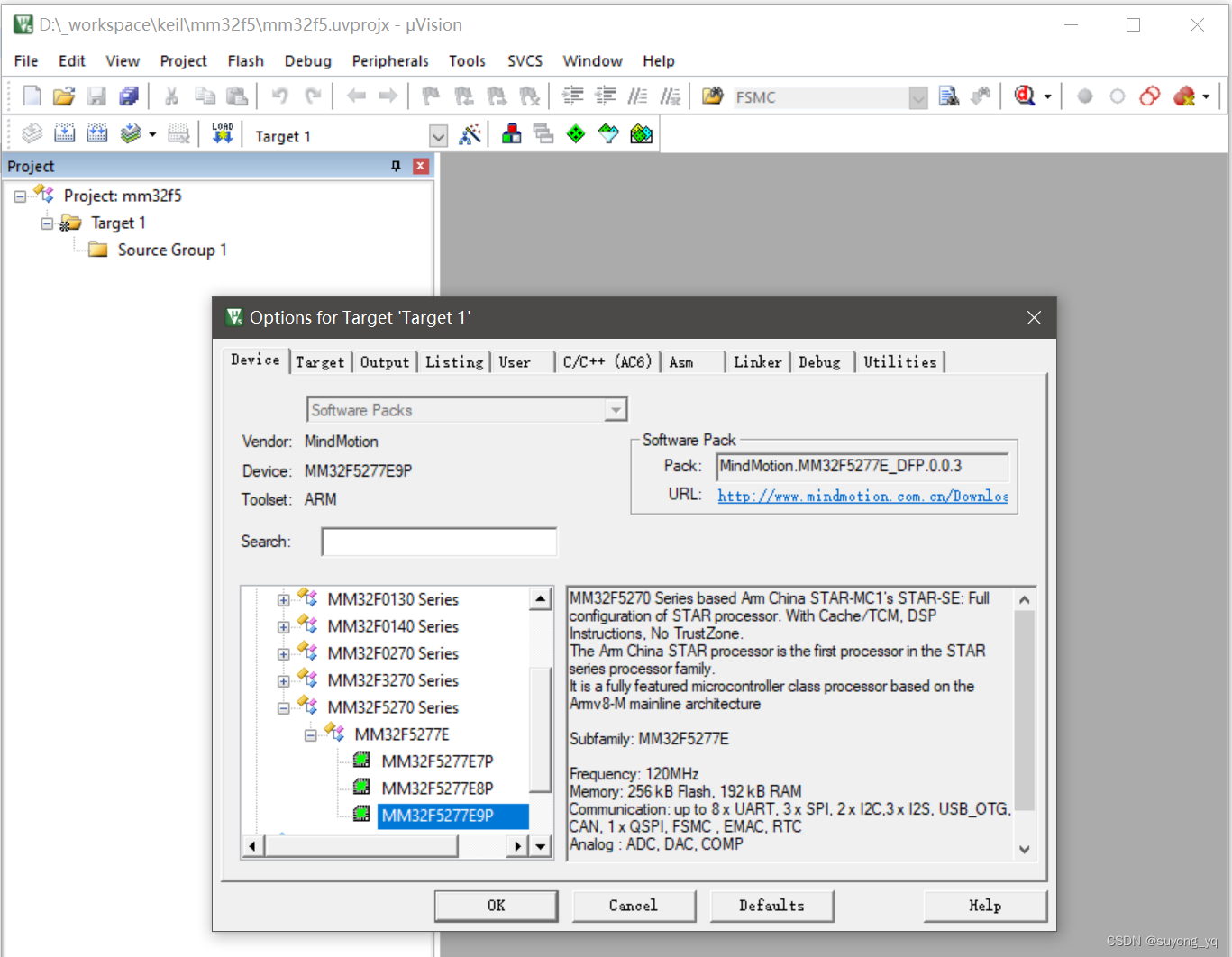Click the Indent selection icon

572,96
